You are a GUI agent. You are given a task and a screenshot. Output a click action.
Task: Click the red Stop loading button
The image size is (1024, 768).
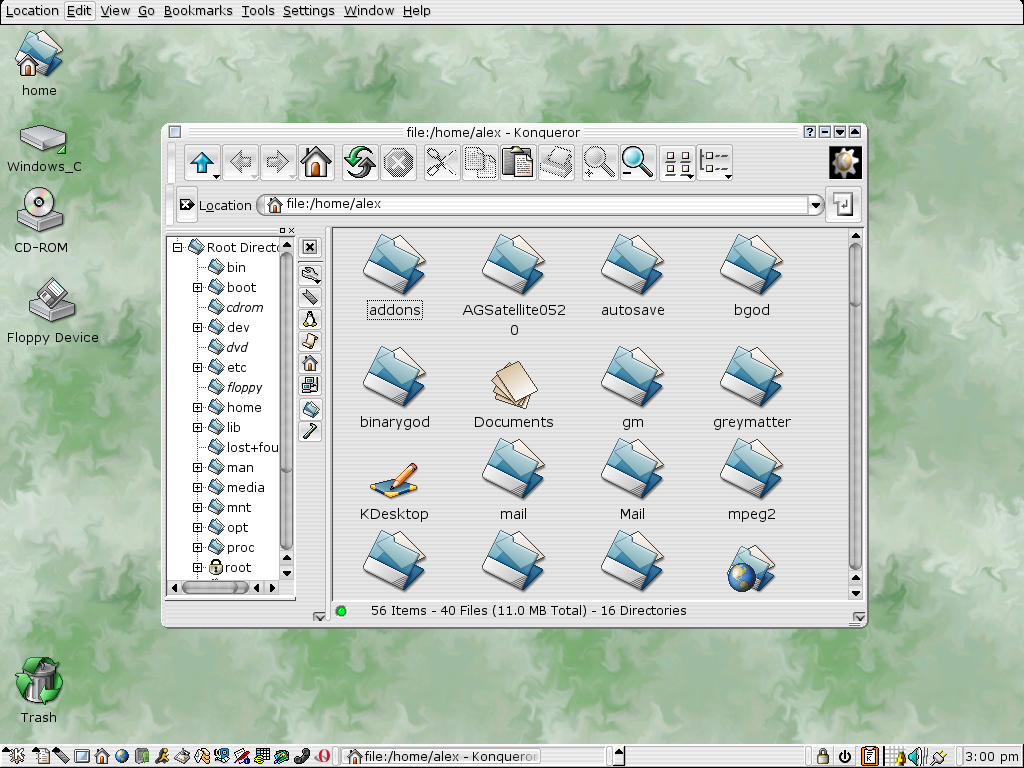[398, 163]
